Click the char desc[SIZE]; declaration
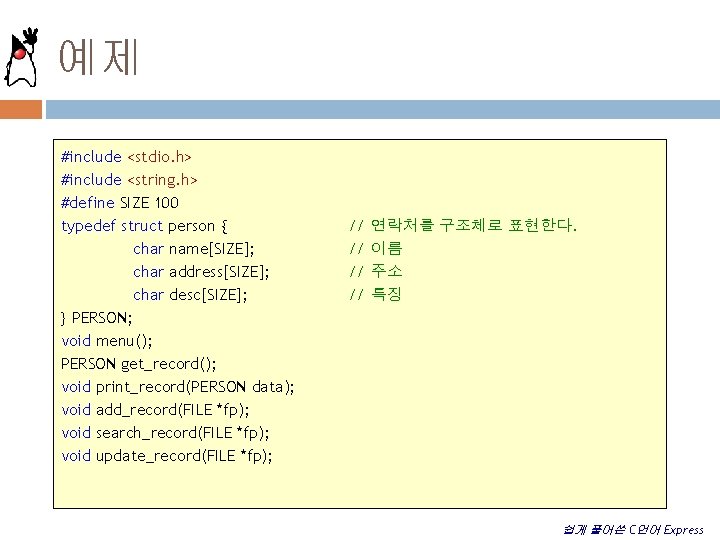720x540 pixels. tap(190, 295)
